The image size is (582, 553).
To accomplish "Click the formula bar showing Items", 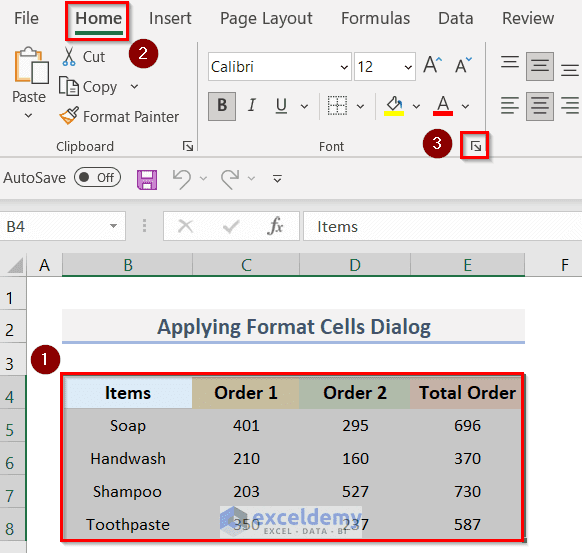I will coord(442,226).
